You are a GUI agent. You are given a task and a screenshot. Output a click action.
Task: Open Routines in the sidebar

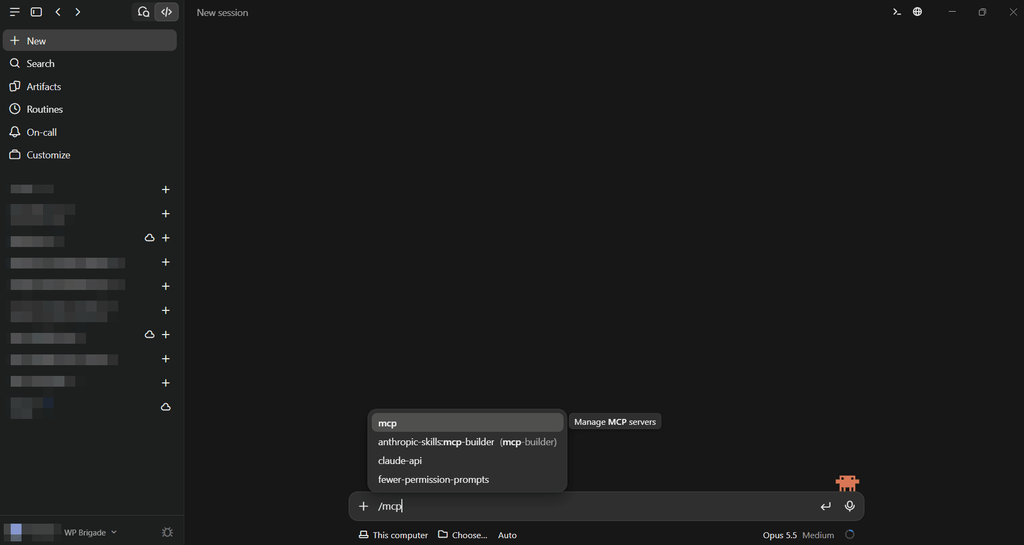click(x=90, y=109)
